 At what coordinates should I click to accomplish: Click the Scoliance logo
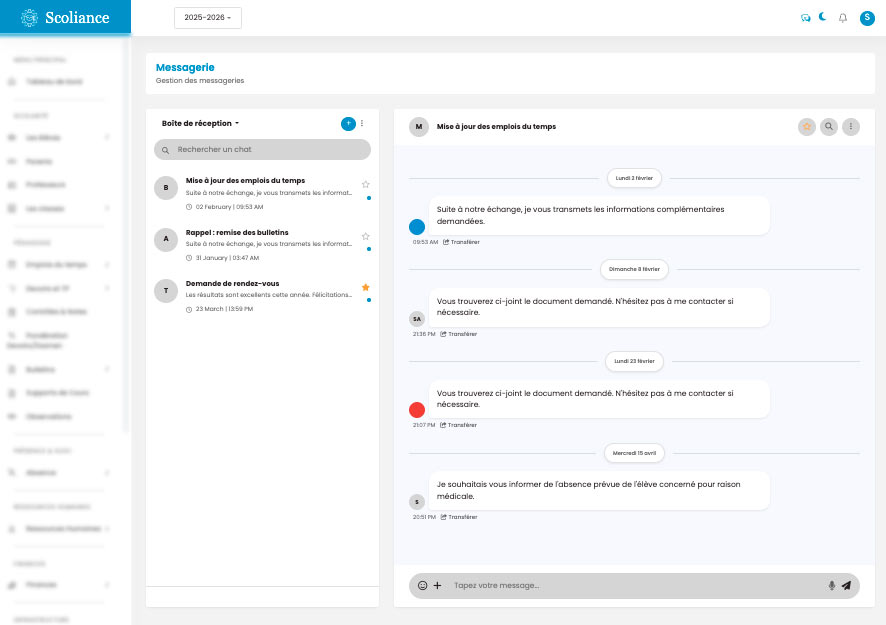(66, 18)
